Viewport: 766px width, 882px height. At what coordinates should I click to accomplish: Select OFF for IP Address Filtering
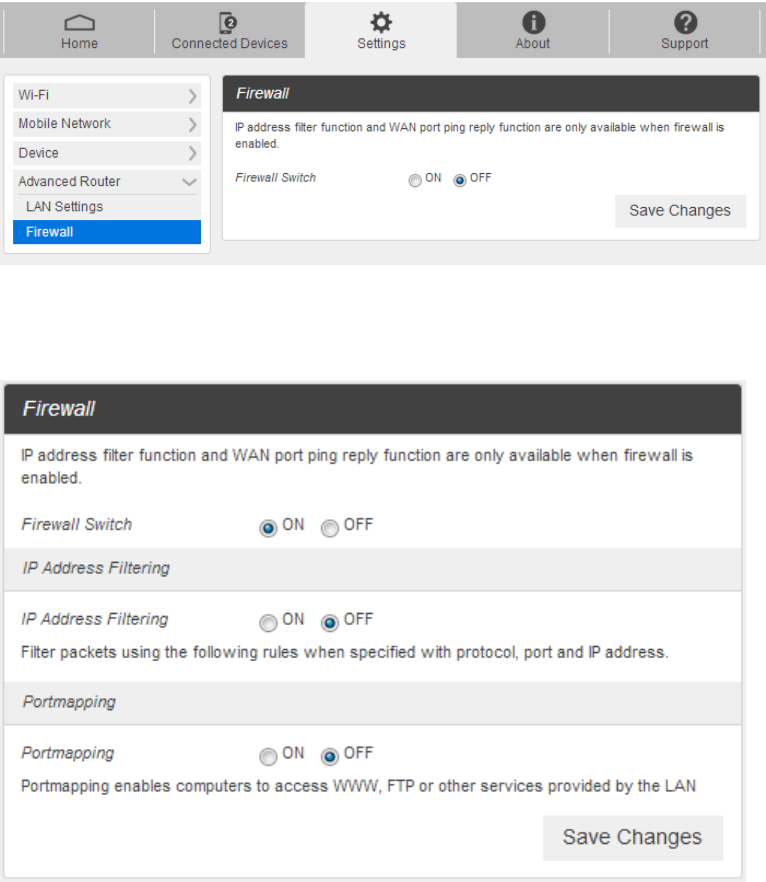(x=329, y=623)
